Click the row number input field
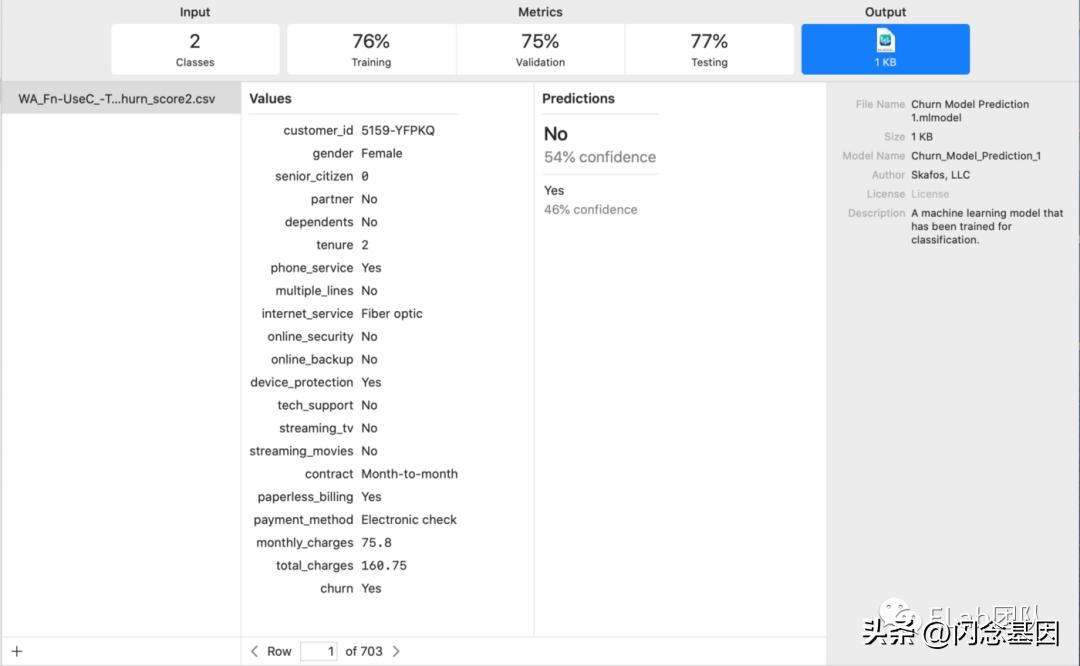The image size is (1080, 666). point(318,651)
